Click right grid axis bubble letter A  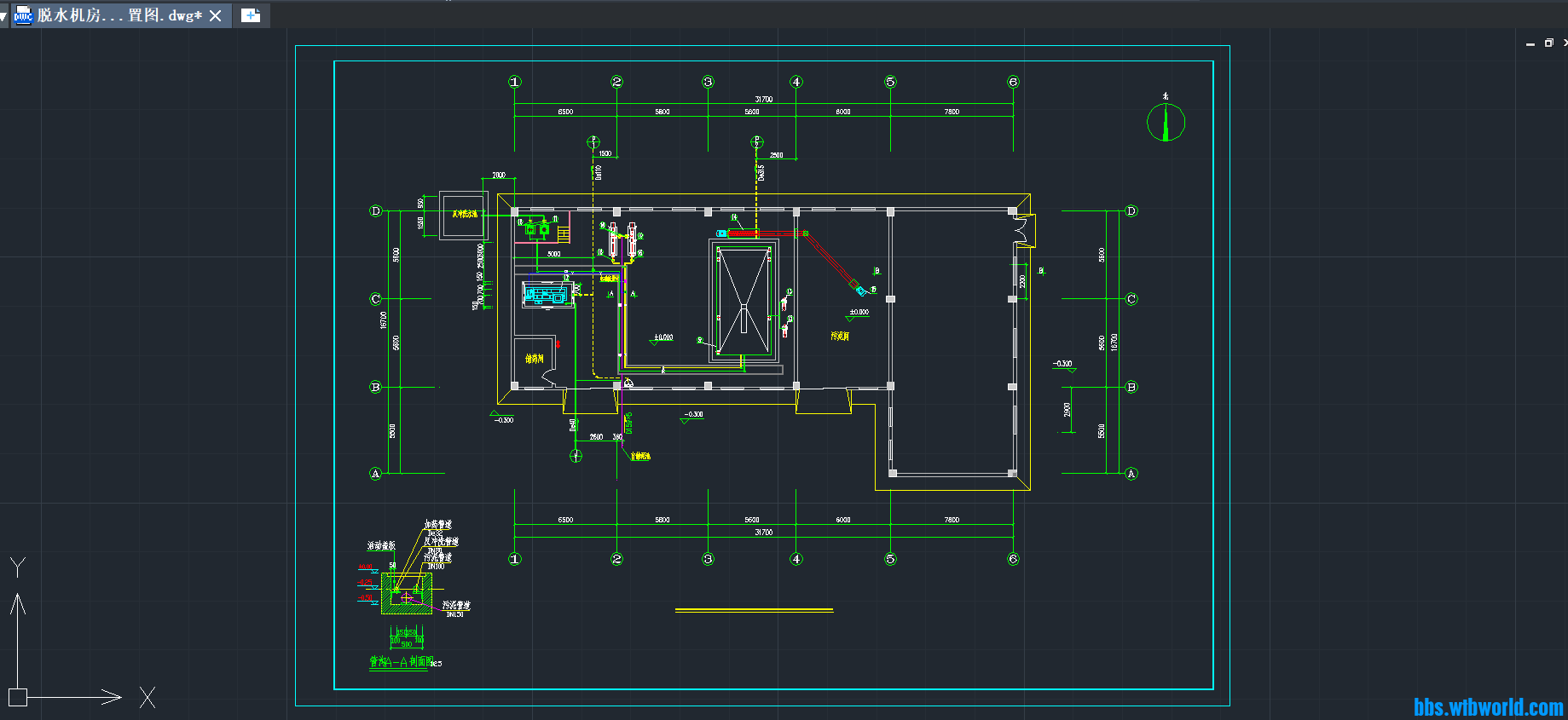(x=1131, y=474)
